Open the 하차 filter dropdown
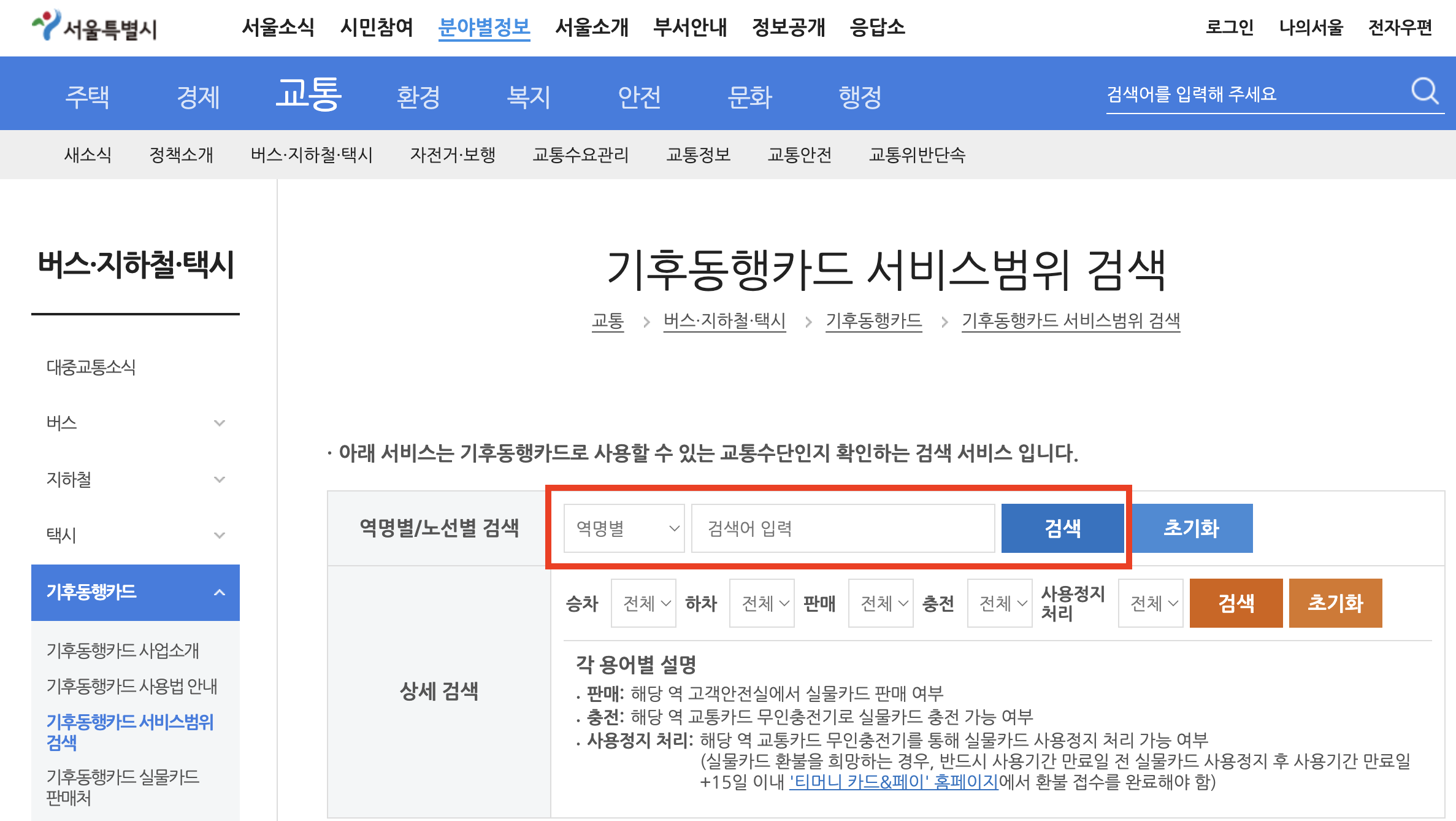Screen dimensions: 1456x821 coord(762,603)
